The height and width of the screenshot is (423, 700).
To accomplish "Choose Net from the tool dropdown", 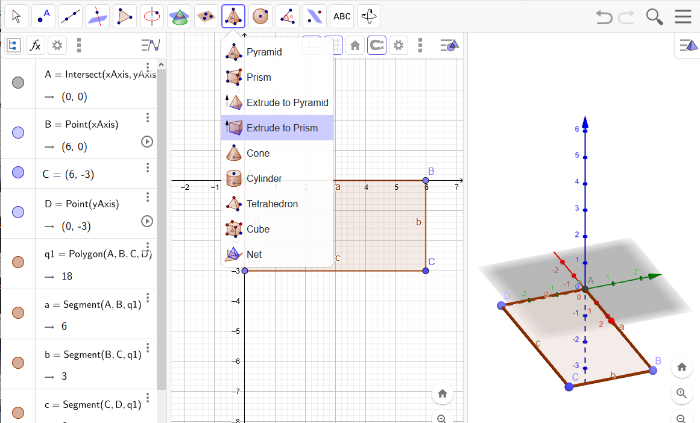I will tap(277, 254).
